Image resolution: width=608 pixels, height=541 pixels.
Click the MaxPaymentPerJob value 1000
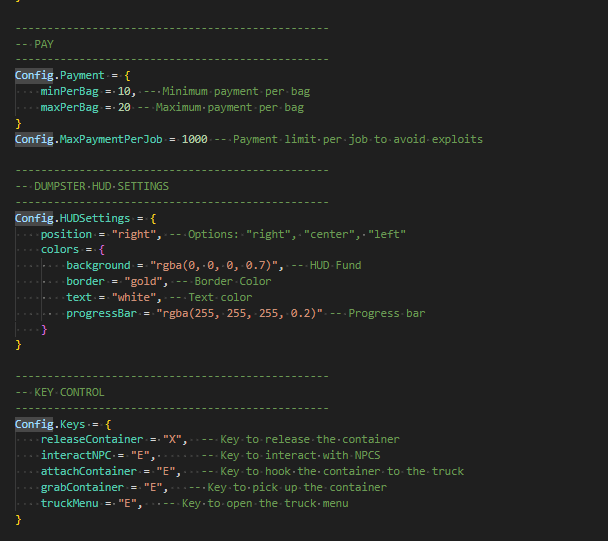(x=194, y=139)
